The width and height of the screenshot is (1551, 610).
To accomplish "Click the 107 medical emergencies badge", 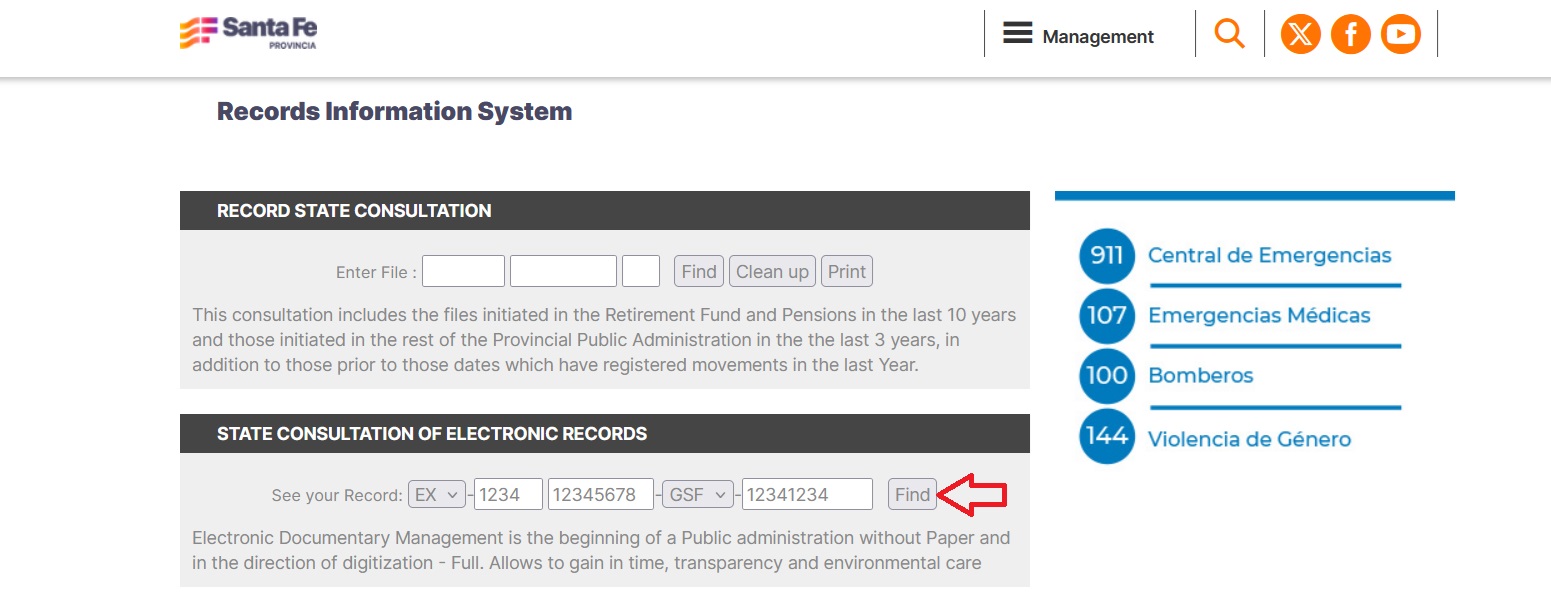I will click(1107, 316).
